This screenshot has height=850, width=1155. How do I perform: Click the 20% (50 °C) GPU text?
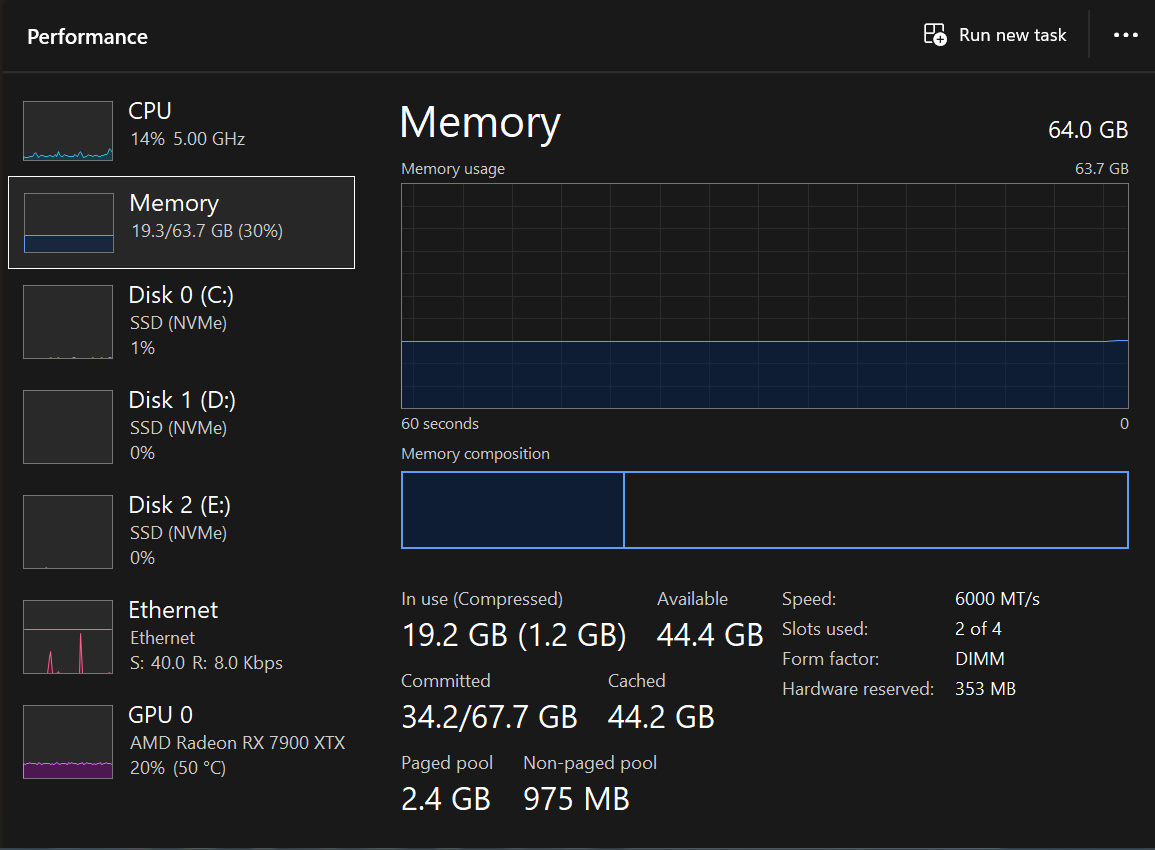[178, 768]
